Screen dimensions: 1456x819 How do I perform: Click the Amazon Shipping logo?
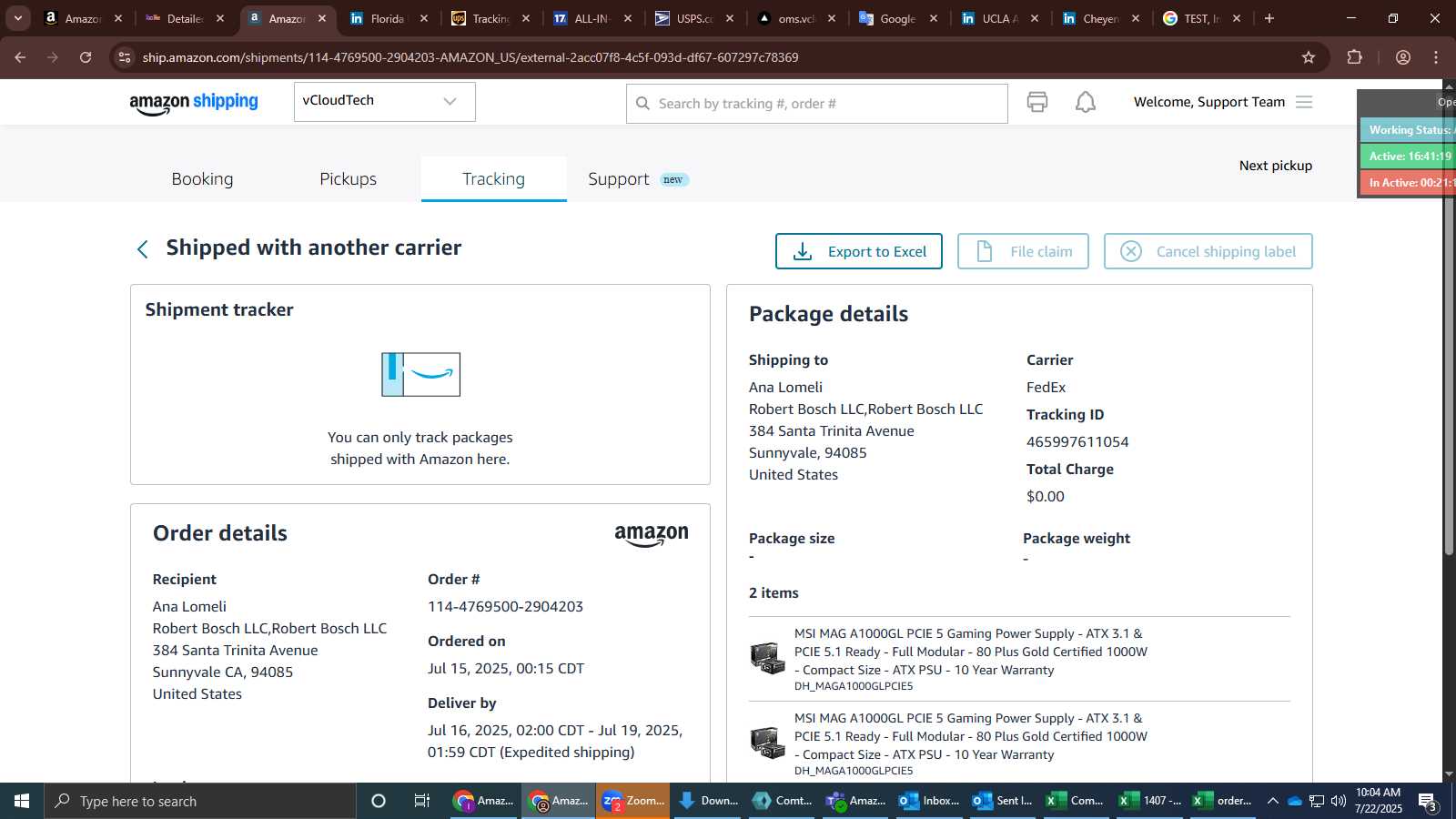pos(194,103)
